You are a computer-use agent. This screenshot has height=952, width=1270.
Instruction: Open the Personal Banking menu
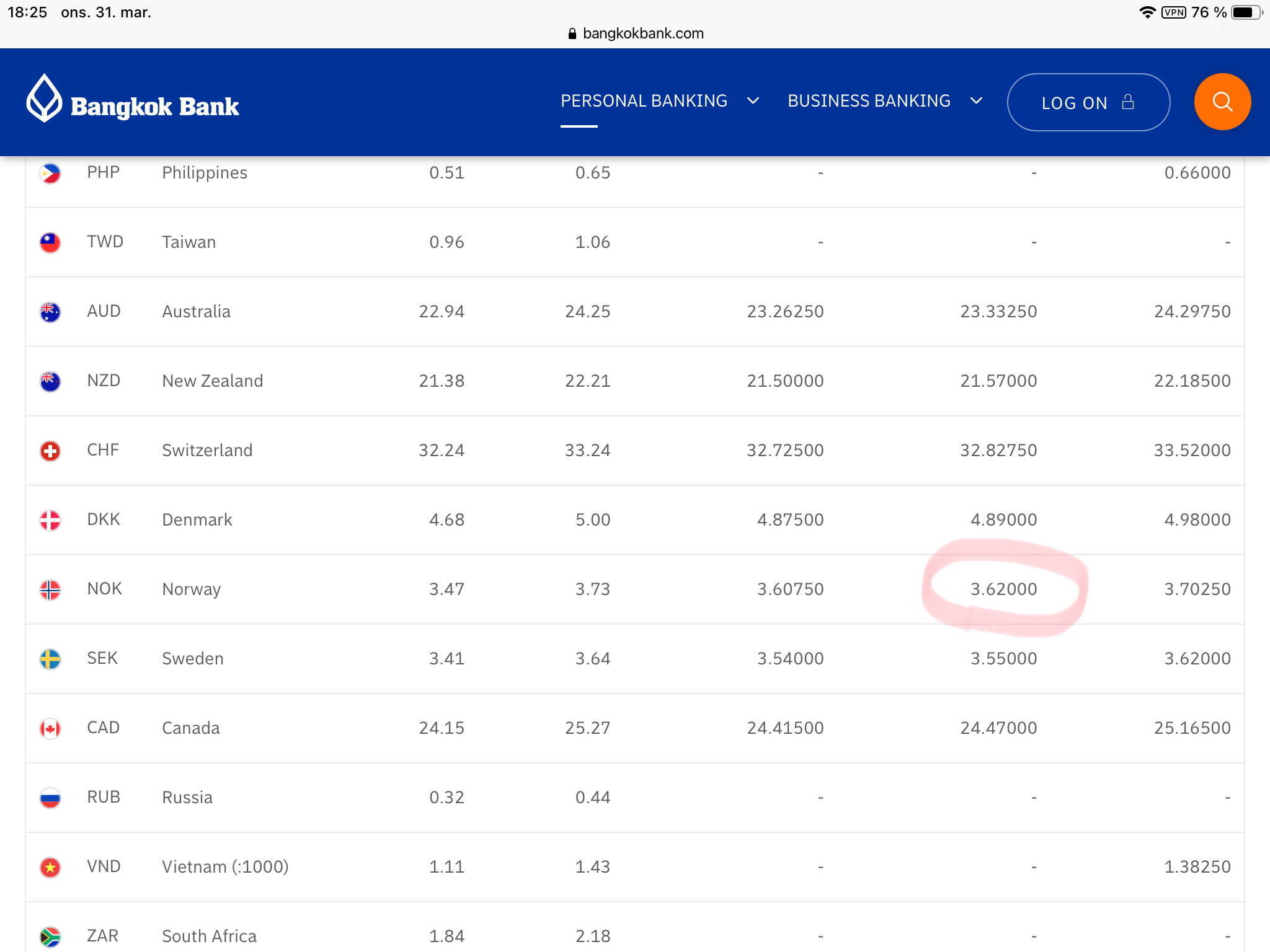pos(644,101)
